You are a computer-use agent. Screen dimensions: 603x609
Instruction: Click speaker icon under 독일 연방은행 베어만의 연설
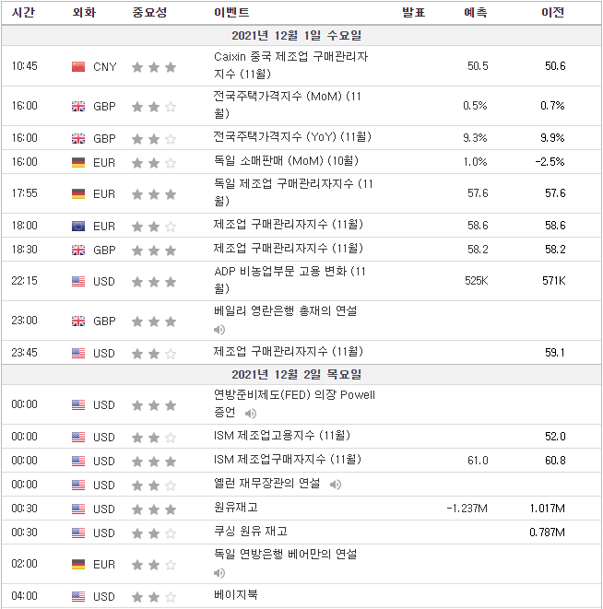[x=219, y=573]
